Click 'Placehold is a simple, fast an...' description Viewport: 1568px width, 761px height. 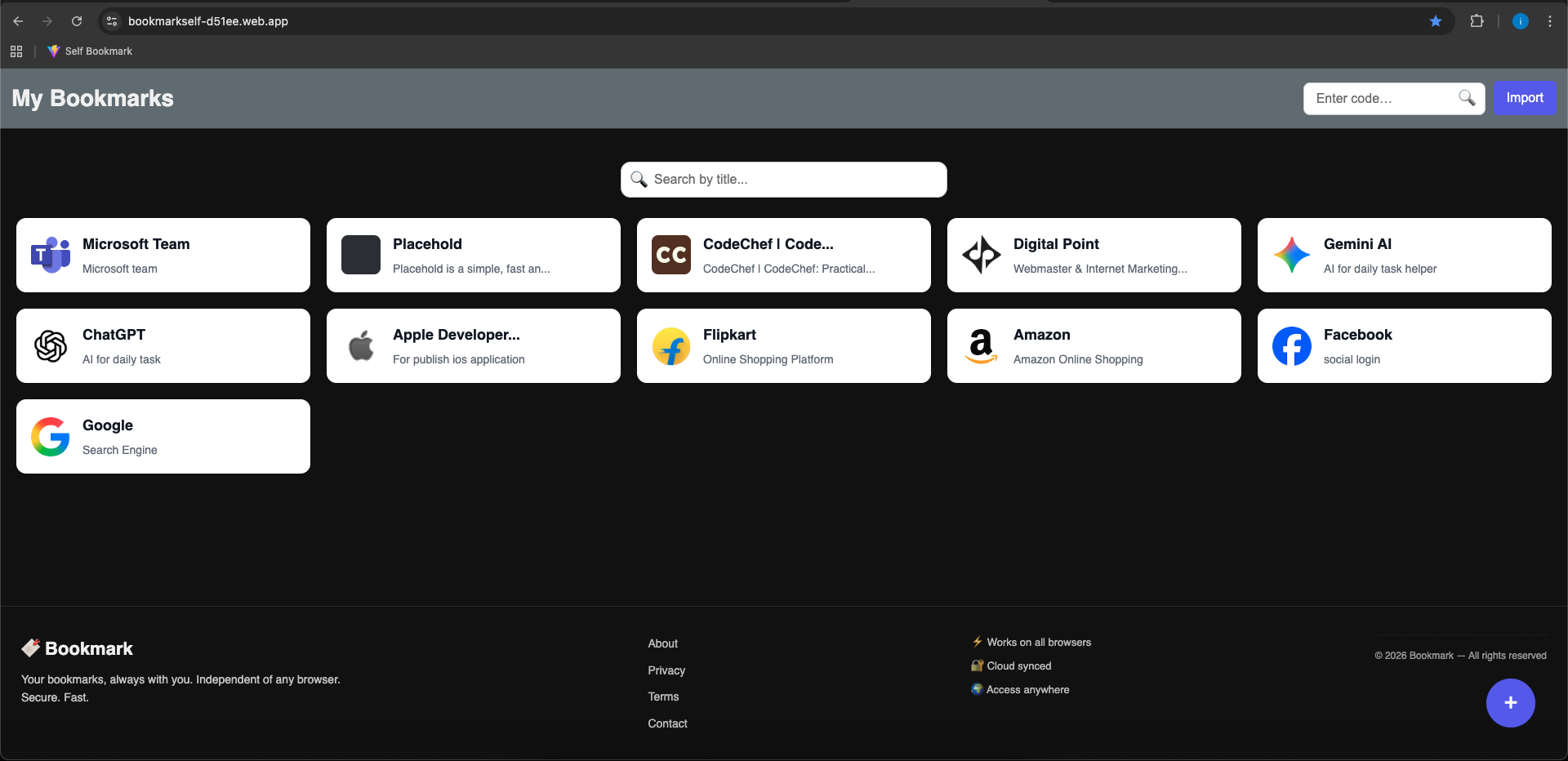[471, 269]
